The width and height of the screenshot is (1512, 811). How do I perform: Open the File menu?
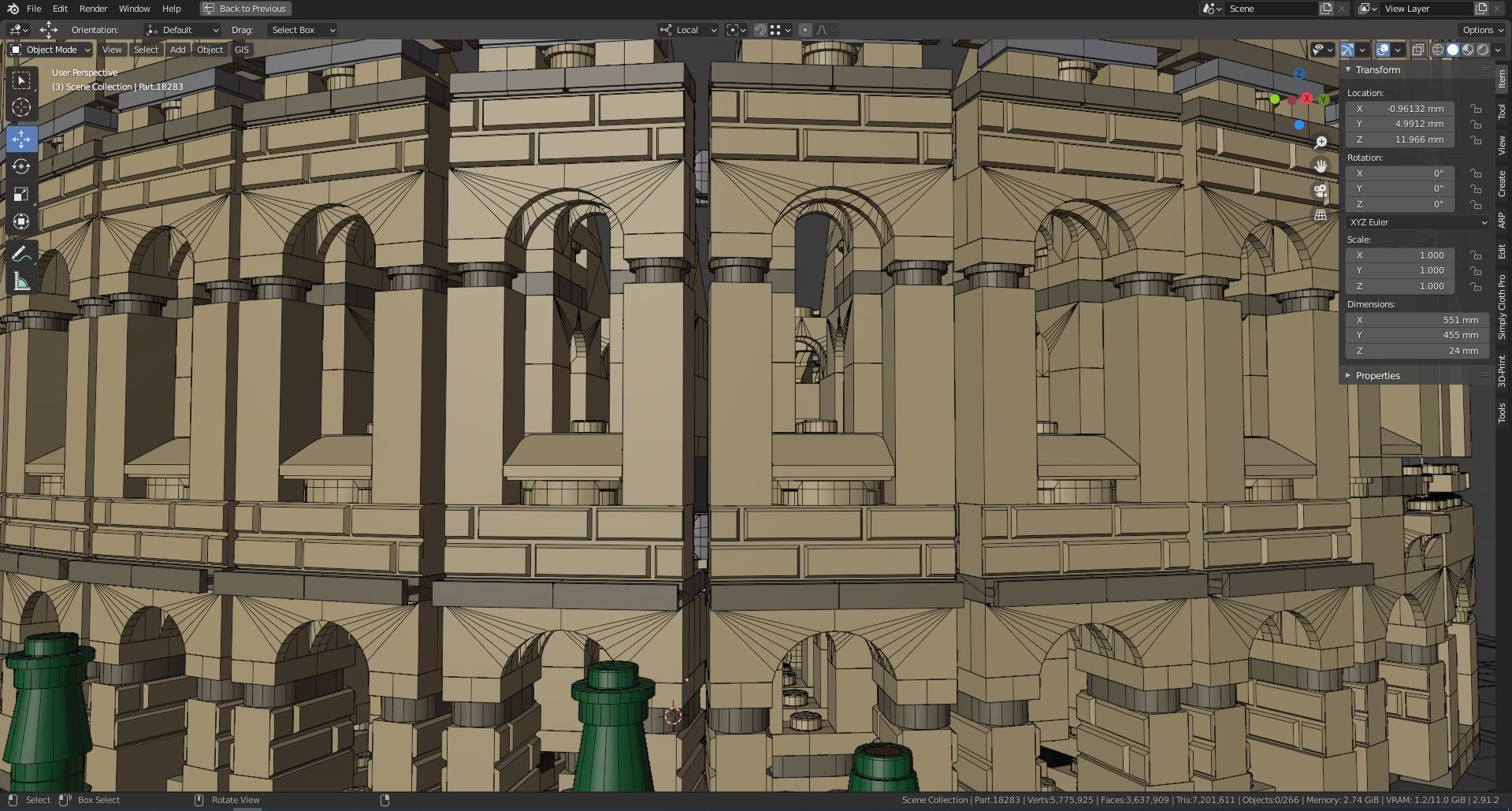coord(34,9)
